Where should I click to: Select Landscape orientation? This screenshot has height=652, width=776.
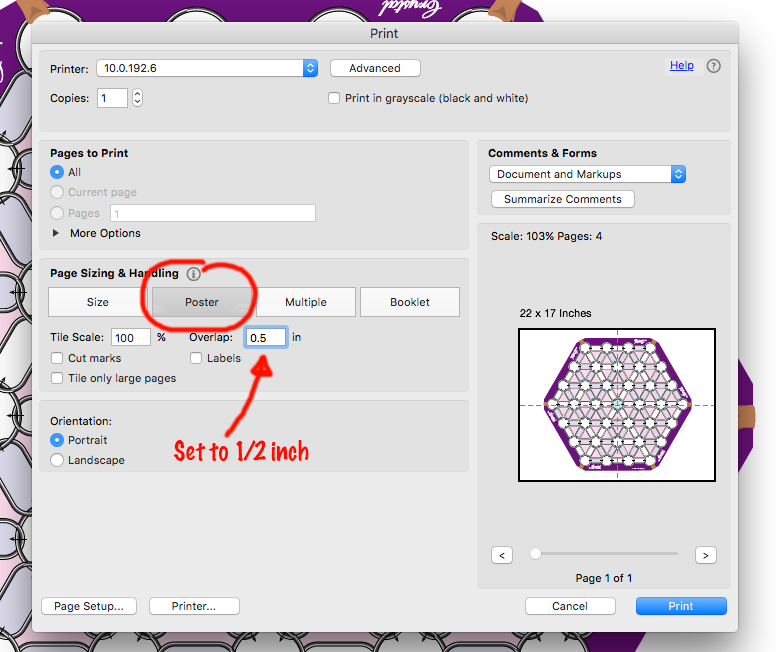tap(57, 460)
